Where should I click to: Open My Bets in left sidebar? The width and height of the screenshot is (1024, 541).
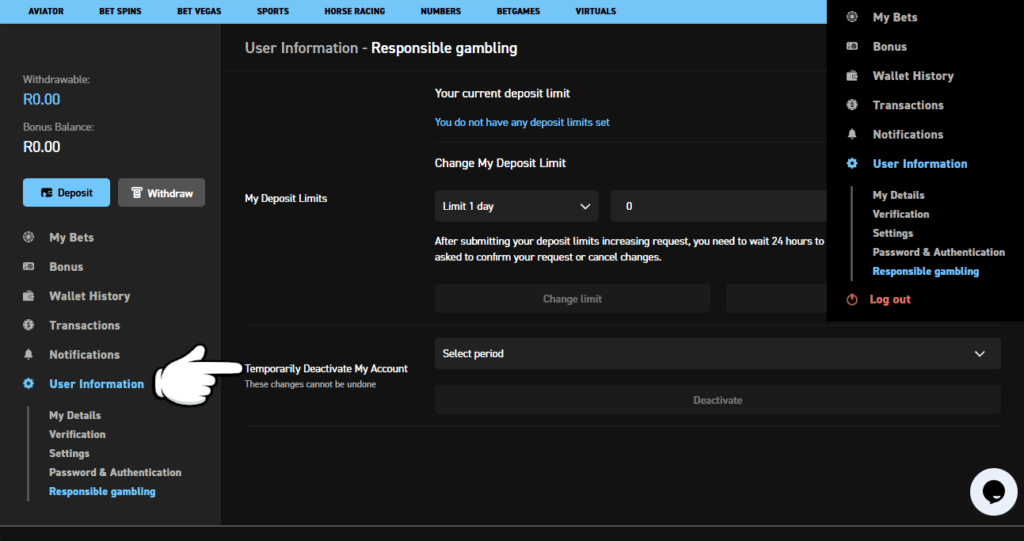tap(71, 237)
